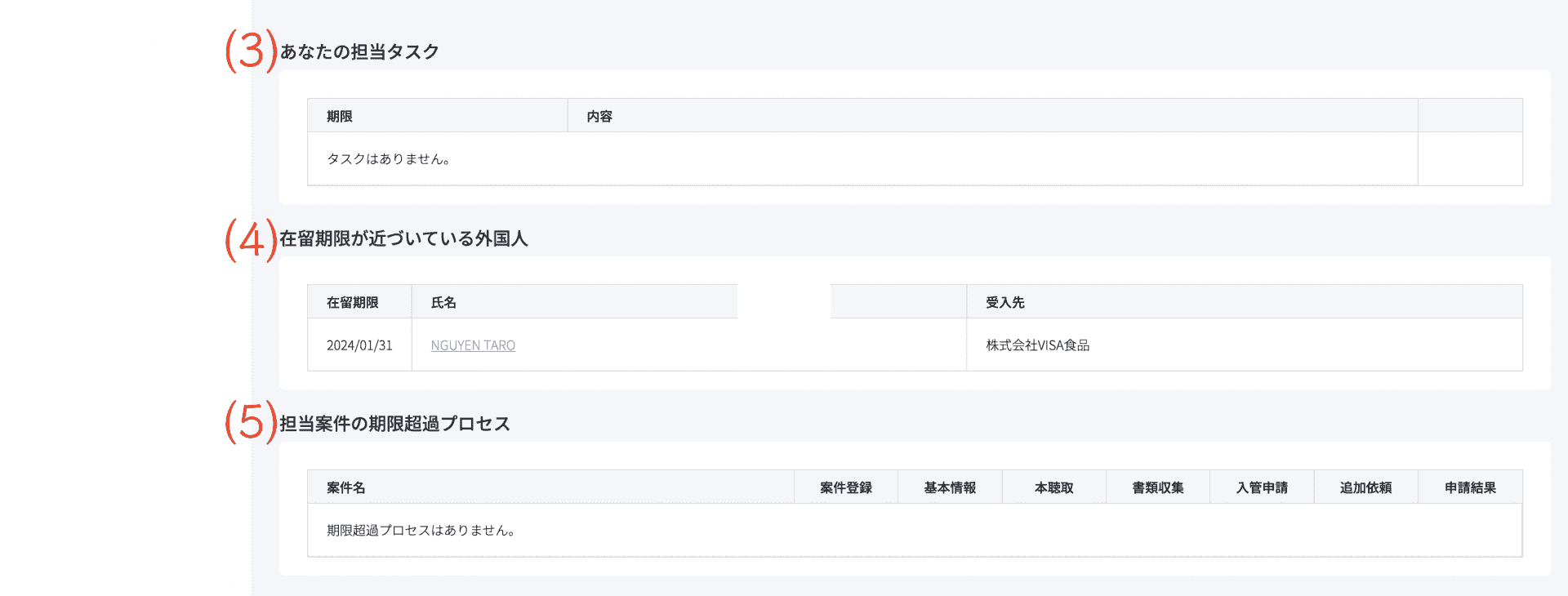Click the 期限 column header
The width and height of the screenshot is (1568, 596).
340,116
